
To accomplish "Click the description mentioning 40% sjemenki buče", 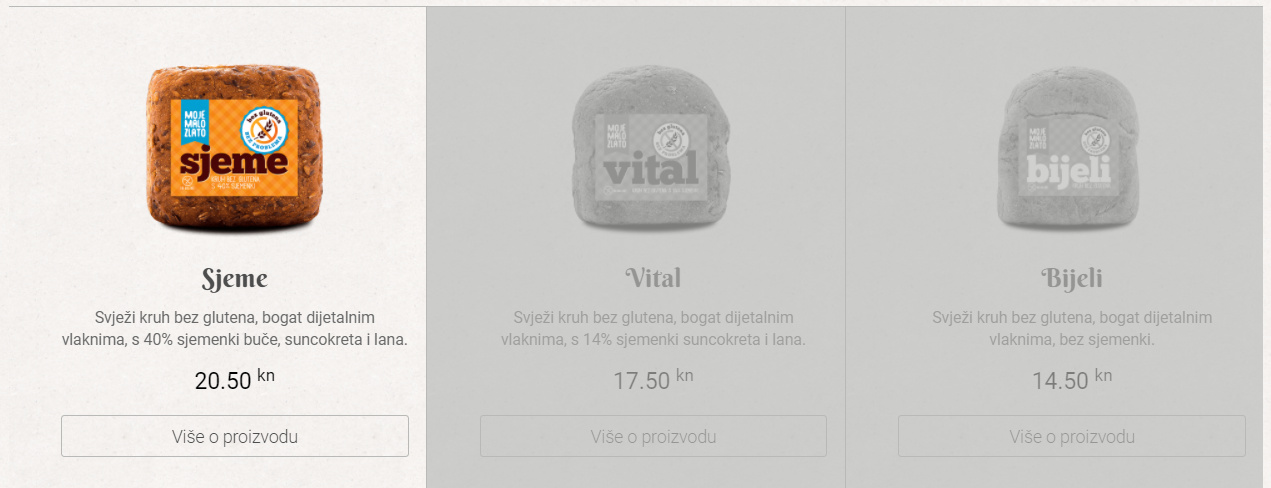I will [x=235, y=329].
